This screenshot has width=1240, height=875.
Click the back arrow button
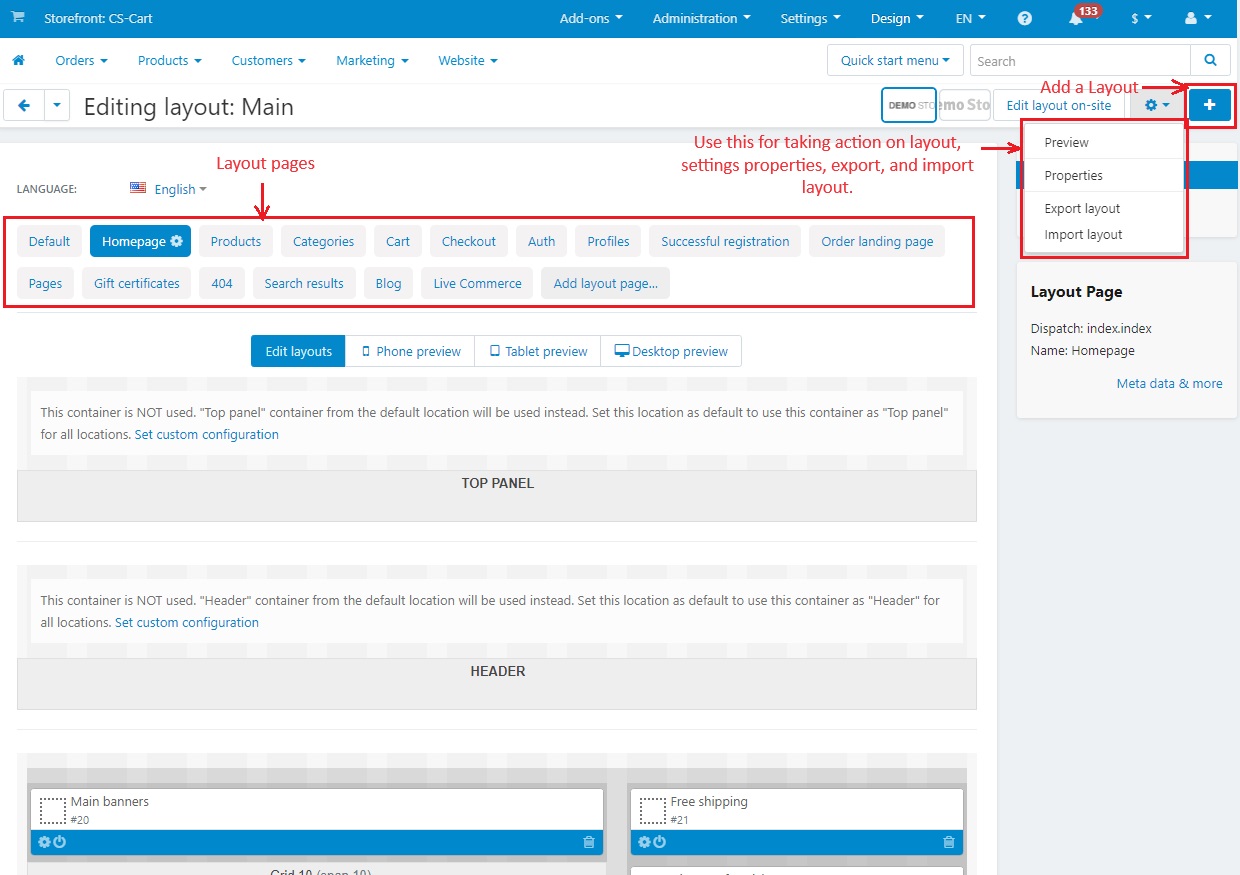[24, 105]
